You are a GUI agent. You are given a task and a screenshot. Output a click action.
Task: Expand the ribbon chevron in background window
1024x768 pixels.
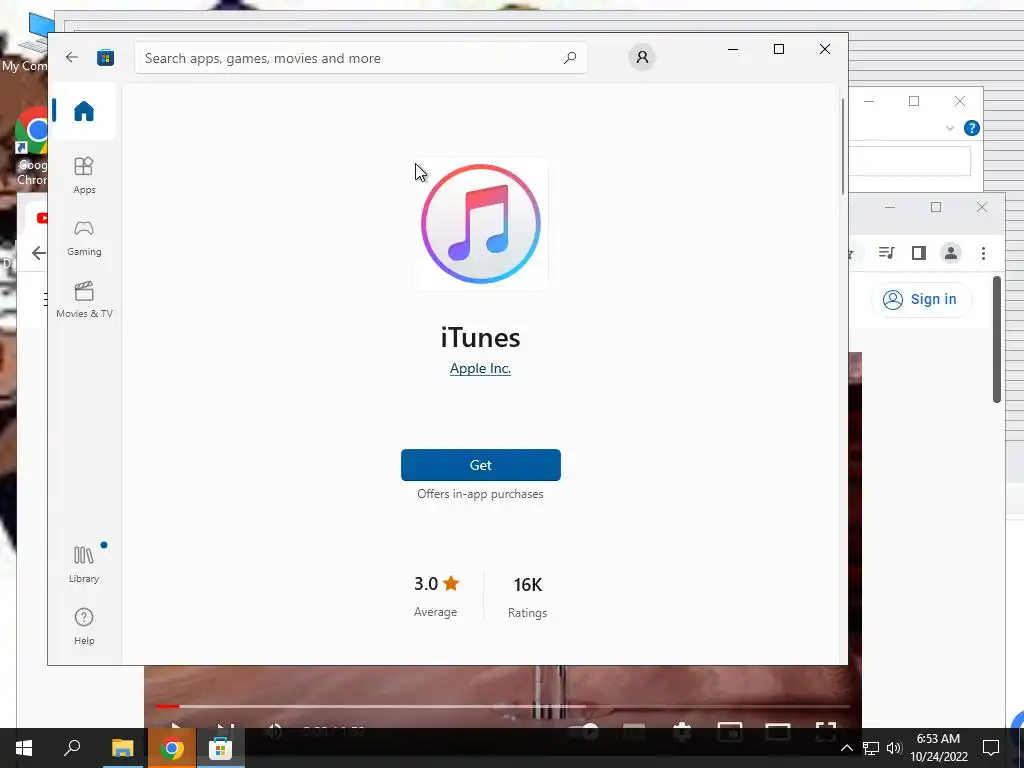[950, 128]
